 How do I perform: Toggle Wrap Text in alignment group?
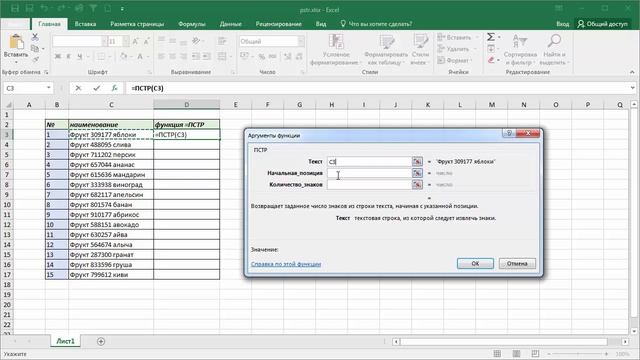[222, 40]
